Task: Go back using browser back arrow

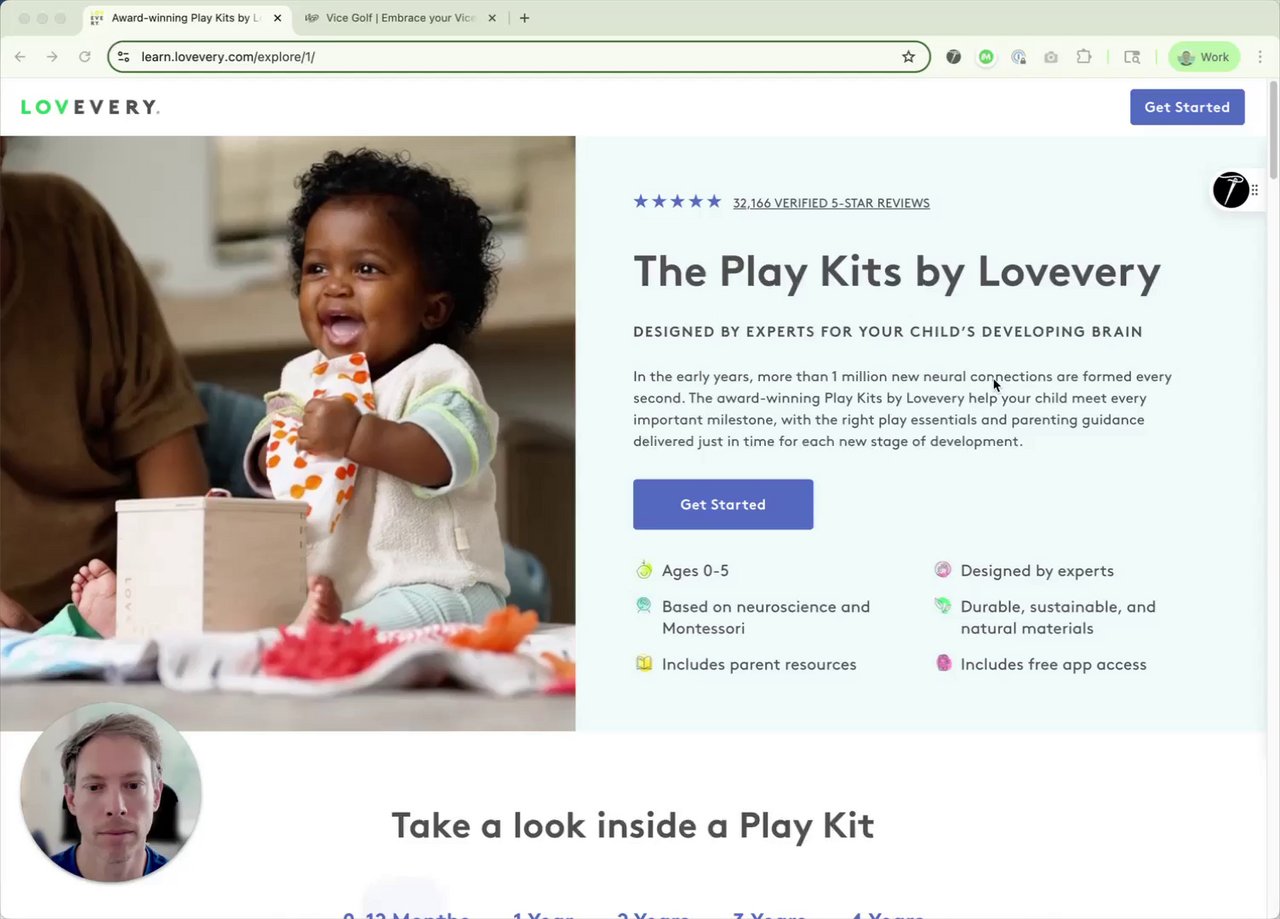Action: [x=20, y=57]
